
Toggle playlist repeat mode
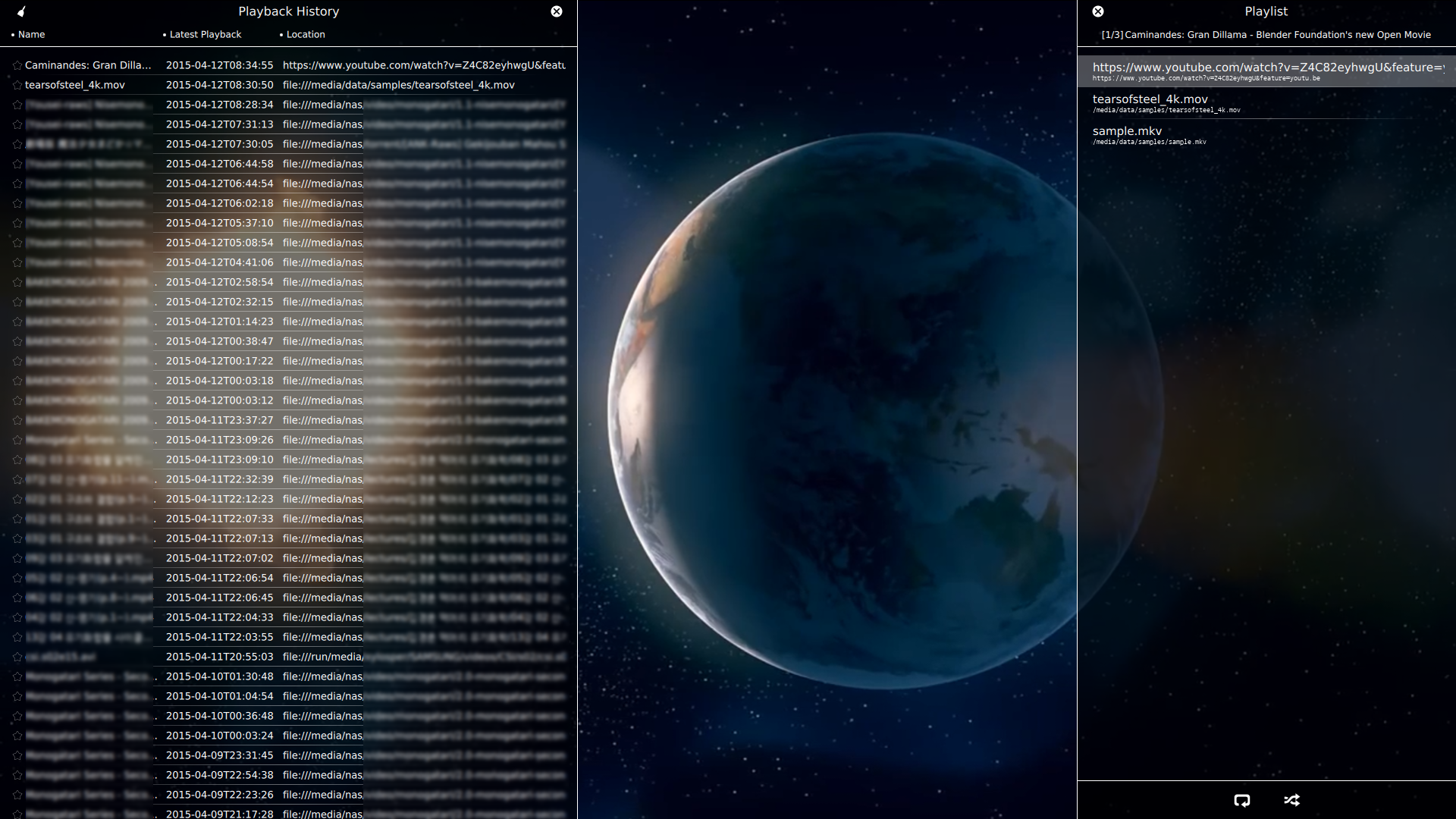click(x=1242, y=800)
